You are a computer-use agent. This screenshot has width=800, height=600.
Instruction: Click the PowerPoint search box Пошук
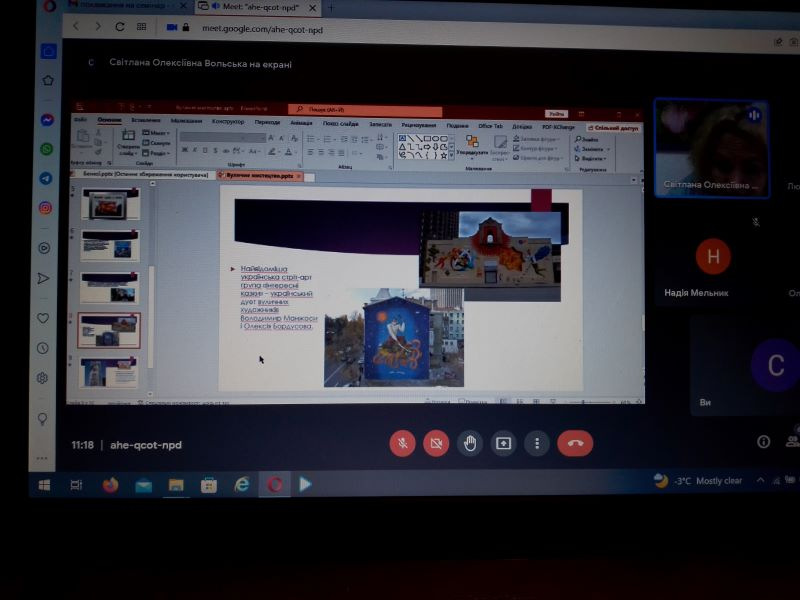pos(365,110)
